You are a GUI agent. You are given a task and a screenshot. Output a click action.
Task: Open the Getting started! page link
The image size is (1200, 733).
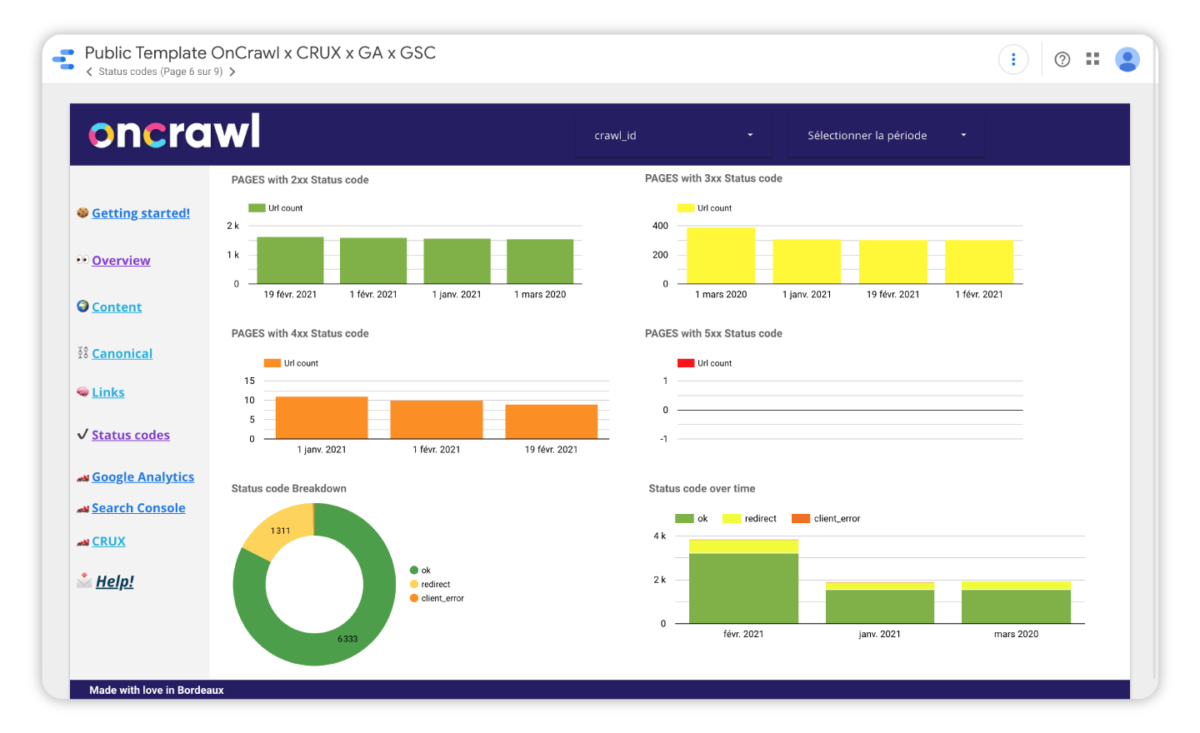[x=140, y=213]
